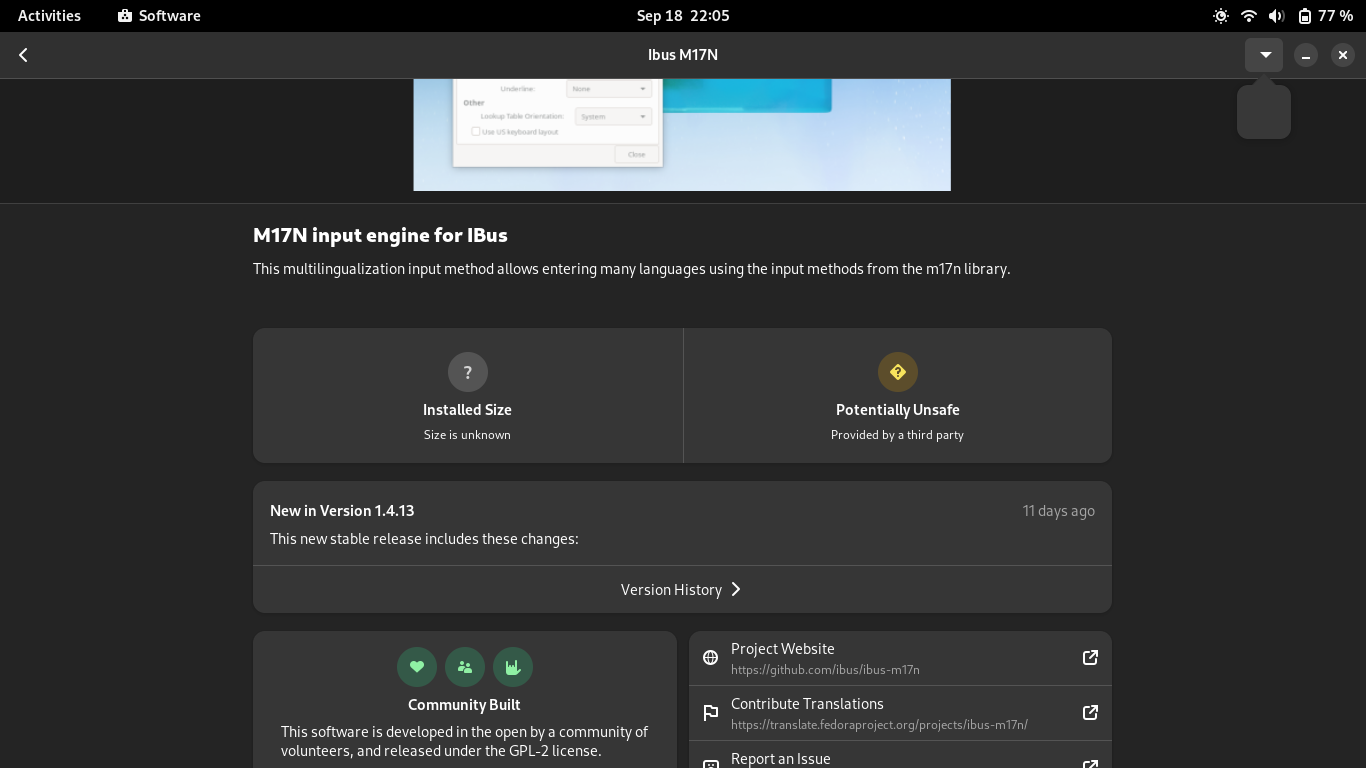Open the header bar dropdown arrow button
Image resolution: width=1366 pixels, height=768 pixels.
[1264, 55]
